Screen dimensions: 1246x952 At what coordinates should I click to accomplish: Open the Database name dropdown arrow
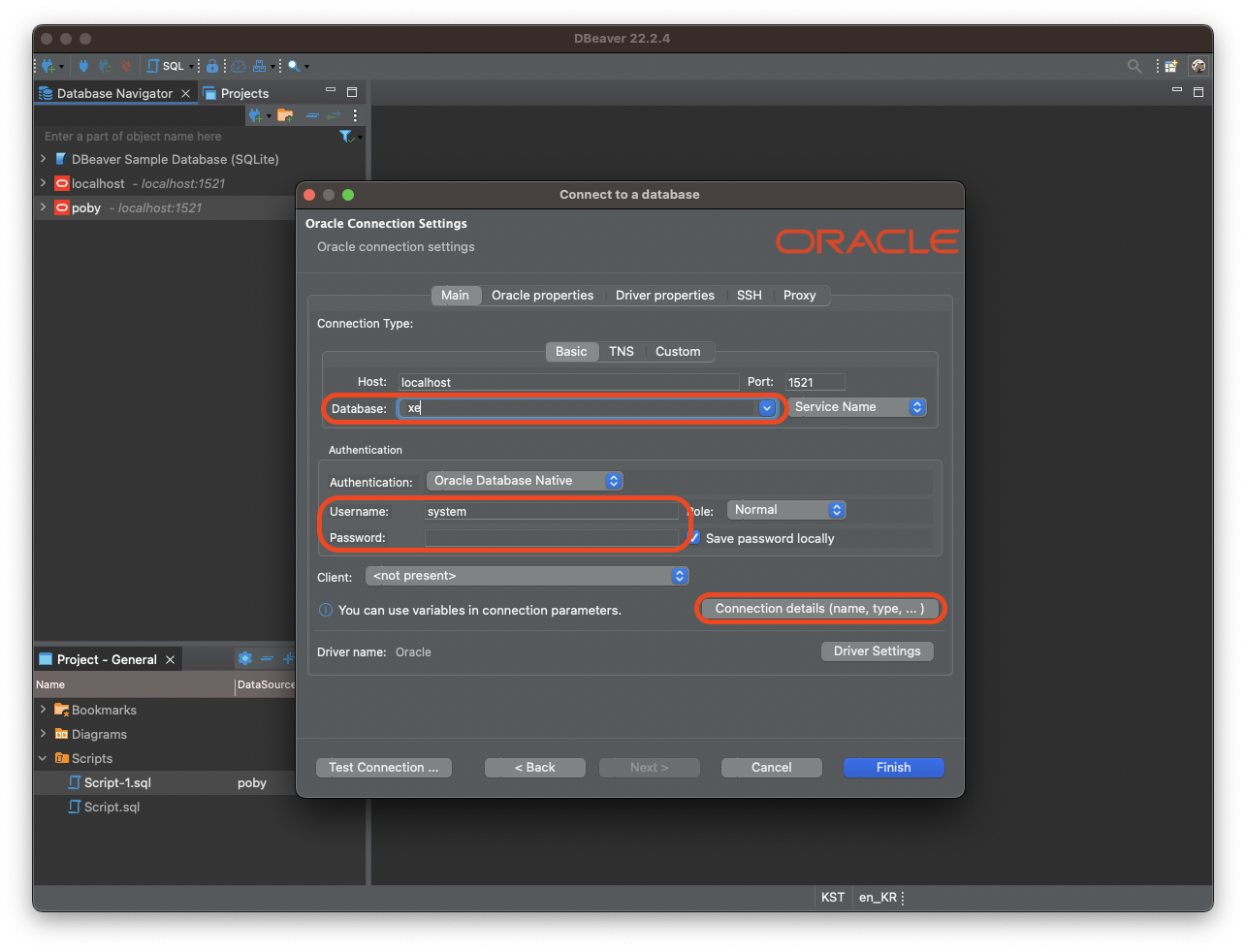766,408
